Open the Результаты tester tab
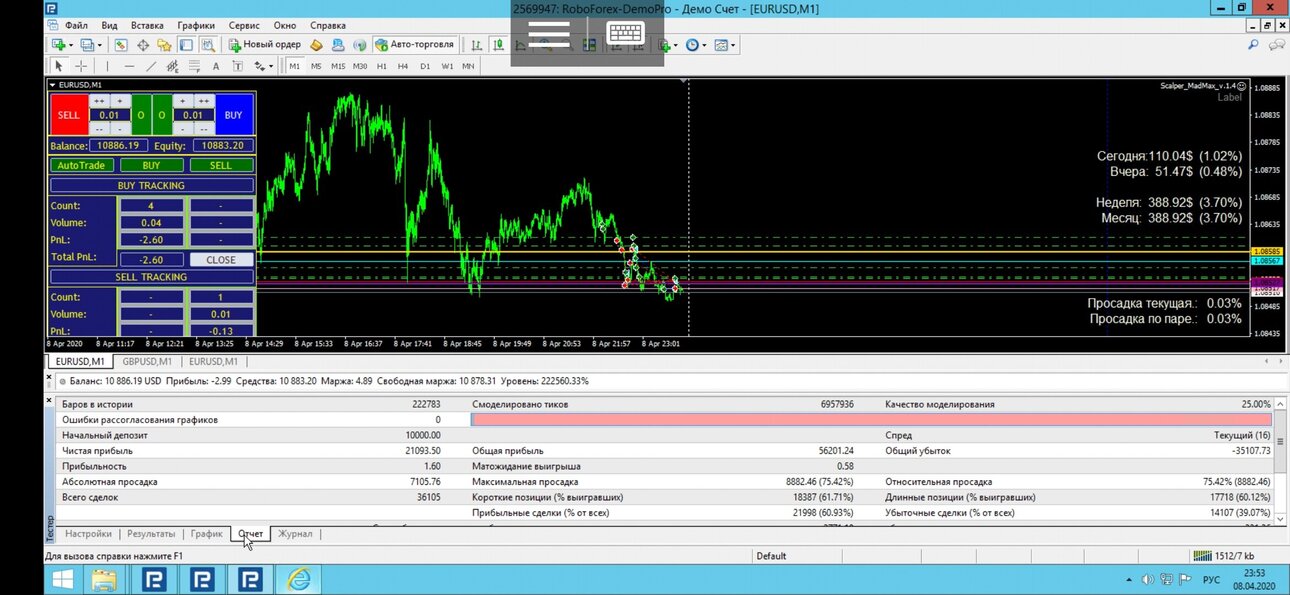This screenshot has width=1290, height=595. [x=151, y=534]
